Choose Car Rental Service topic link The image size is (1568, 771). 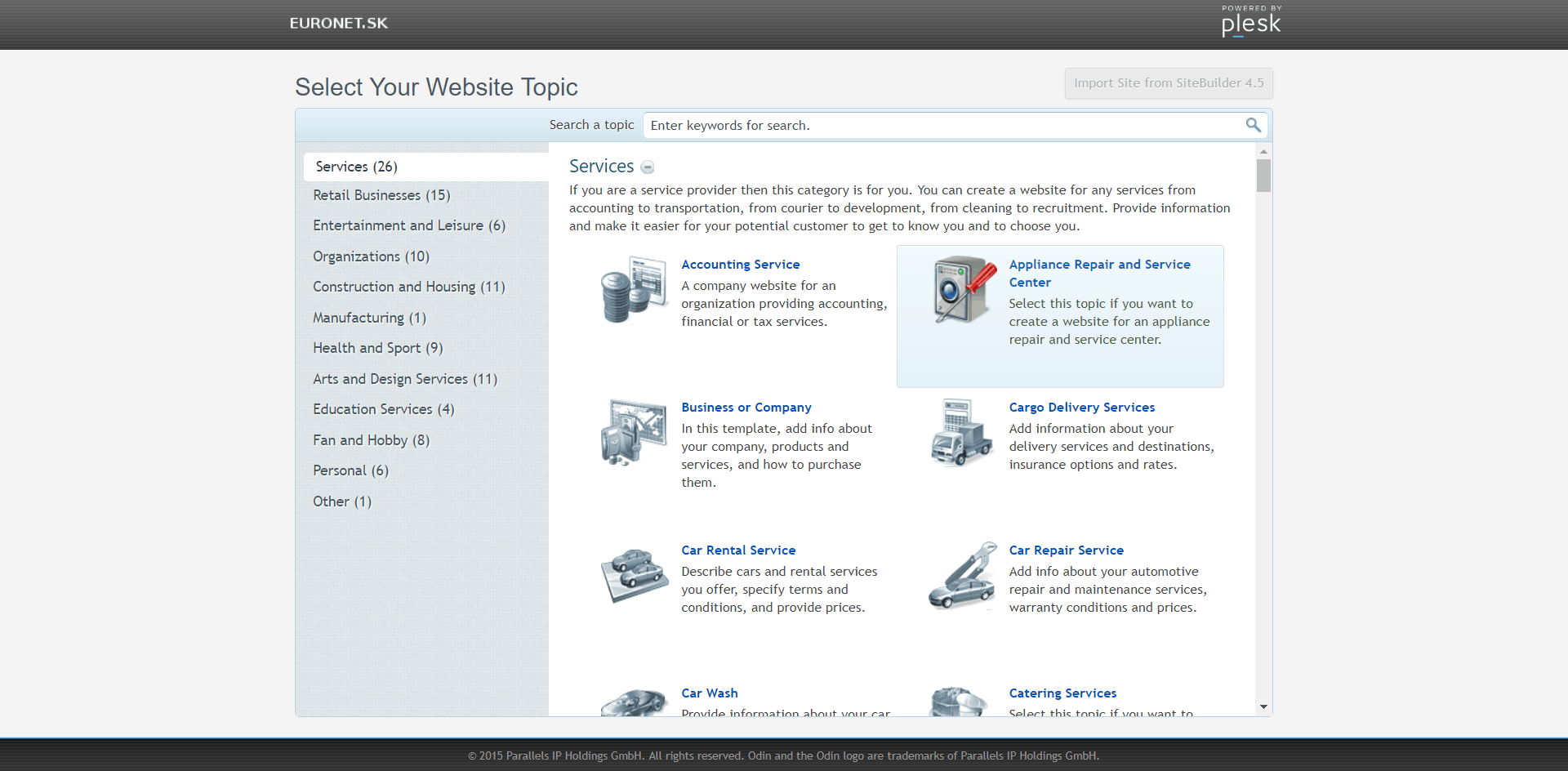(x=738, y=550)
